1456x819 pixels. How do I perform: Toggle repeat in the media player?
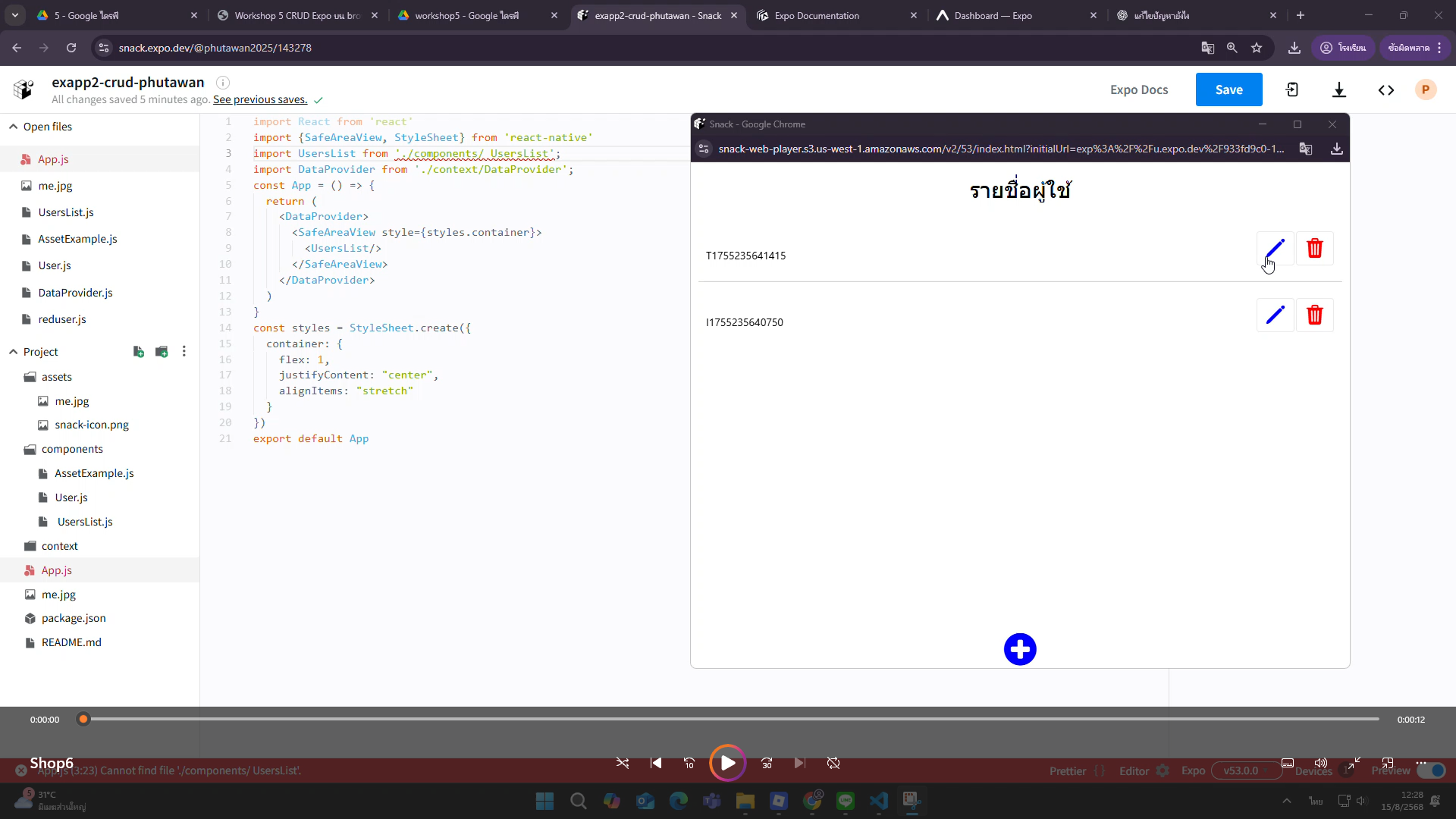click(x=833, y=764)
